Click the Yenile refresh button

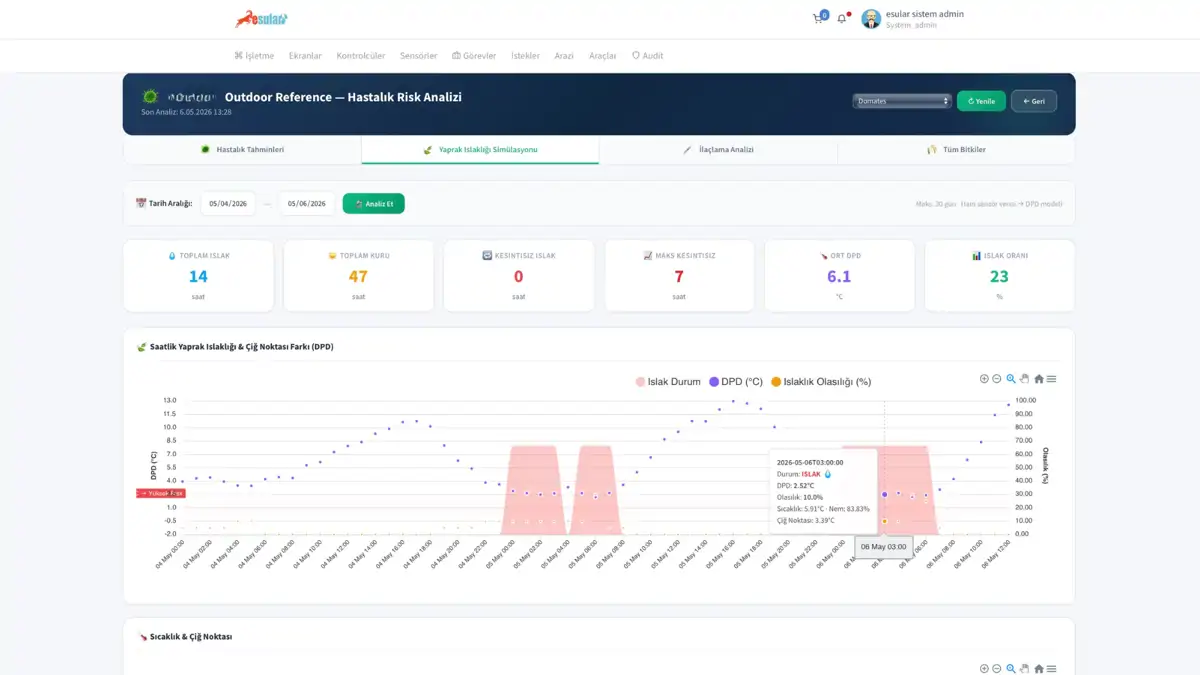[981, 101]
